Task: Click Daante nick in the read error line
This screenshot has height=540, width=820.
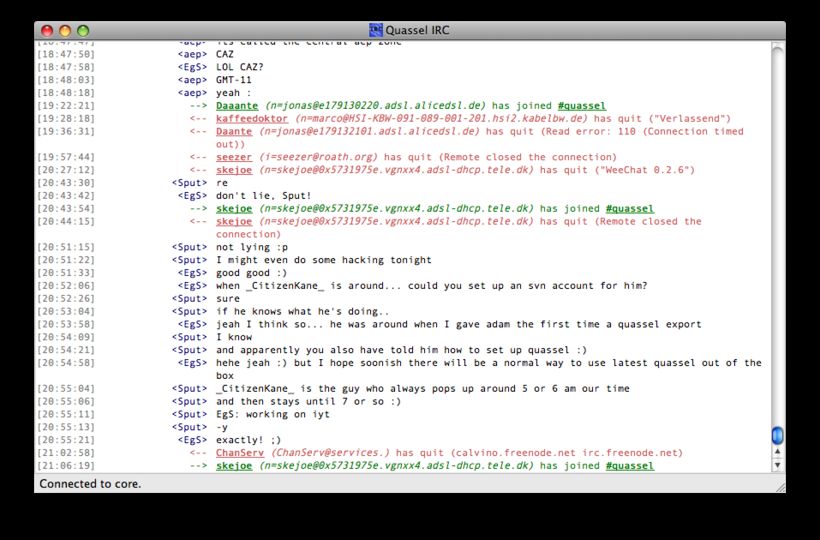Action: (x=234, y=132)
